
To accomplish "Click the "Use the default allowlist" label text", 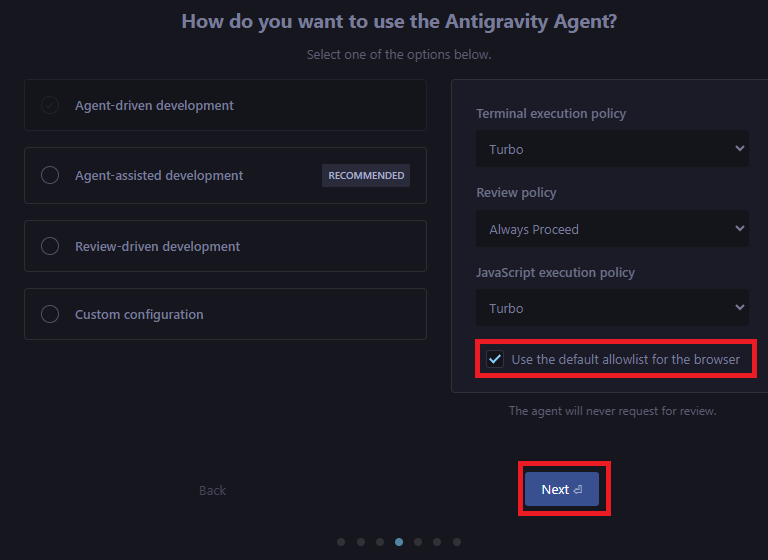I will point(625,359).
